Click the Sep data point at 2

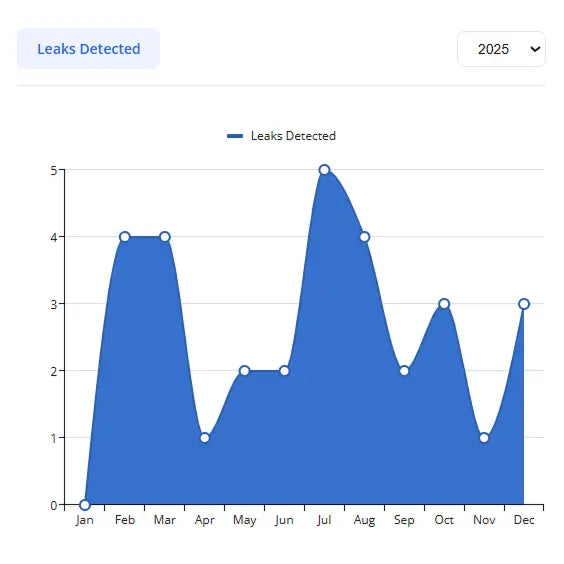pyautogui.click(x=404, y=371)
